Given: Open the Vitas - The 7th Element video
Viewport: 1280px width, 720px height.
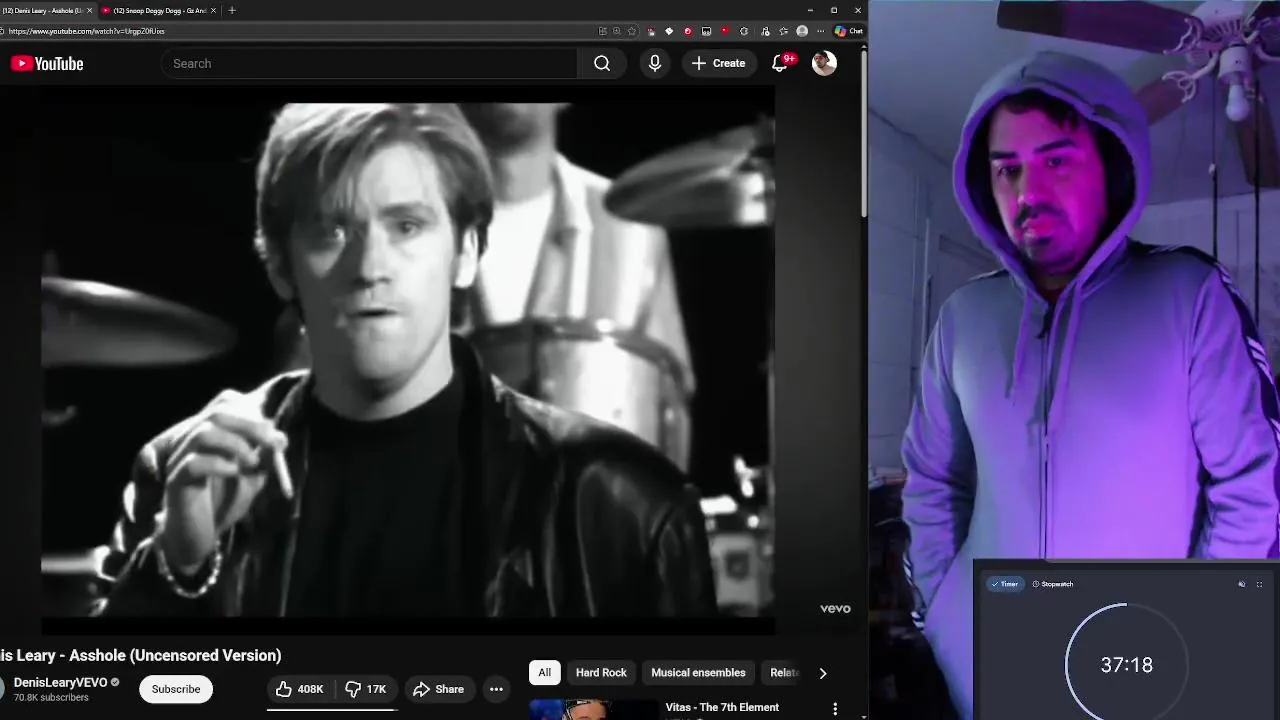Looking at the screenshot, I should (x=722, y=707).
